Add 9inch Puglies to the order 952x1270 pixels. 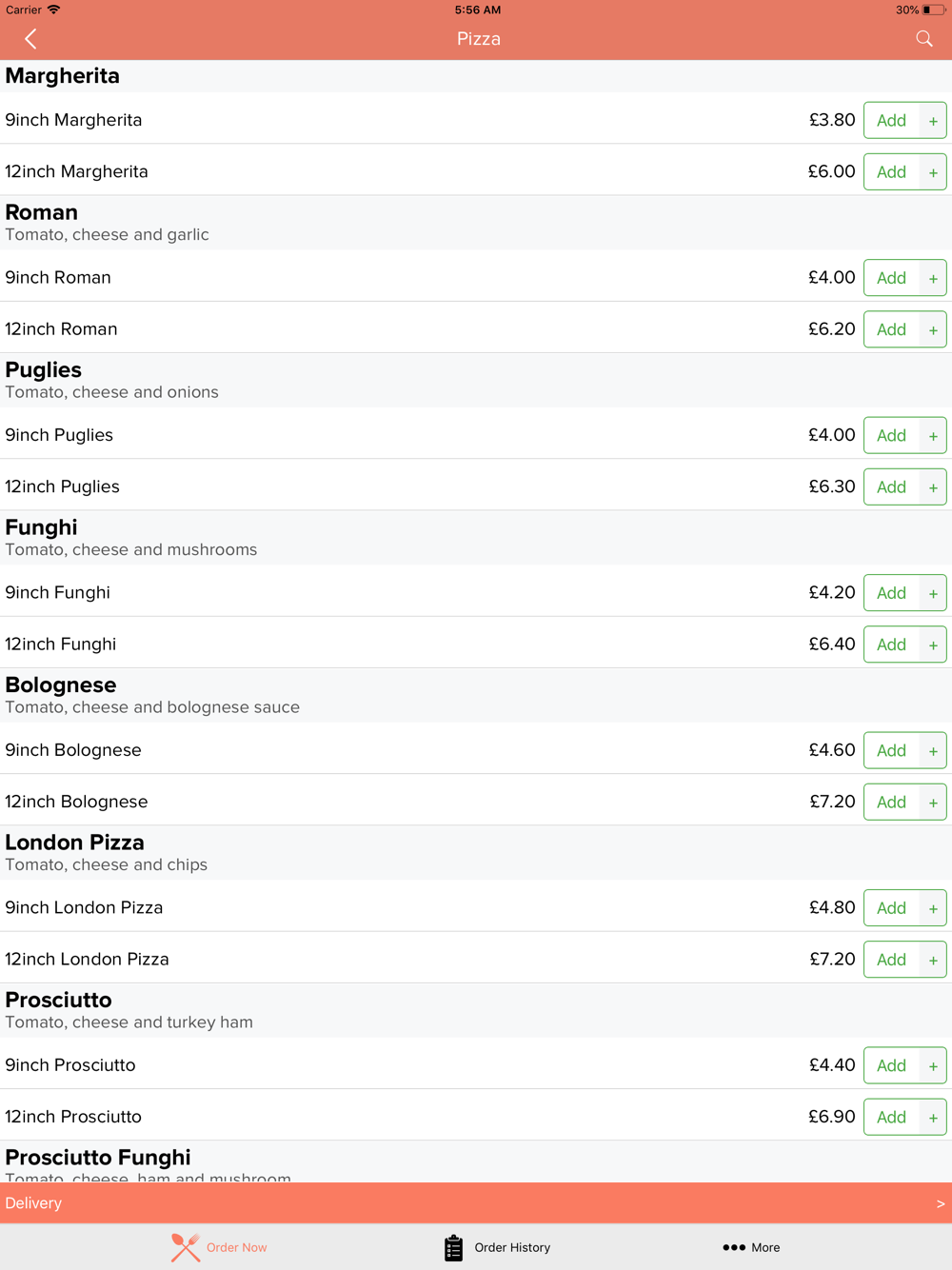click(892, 436)
